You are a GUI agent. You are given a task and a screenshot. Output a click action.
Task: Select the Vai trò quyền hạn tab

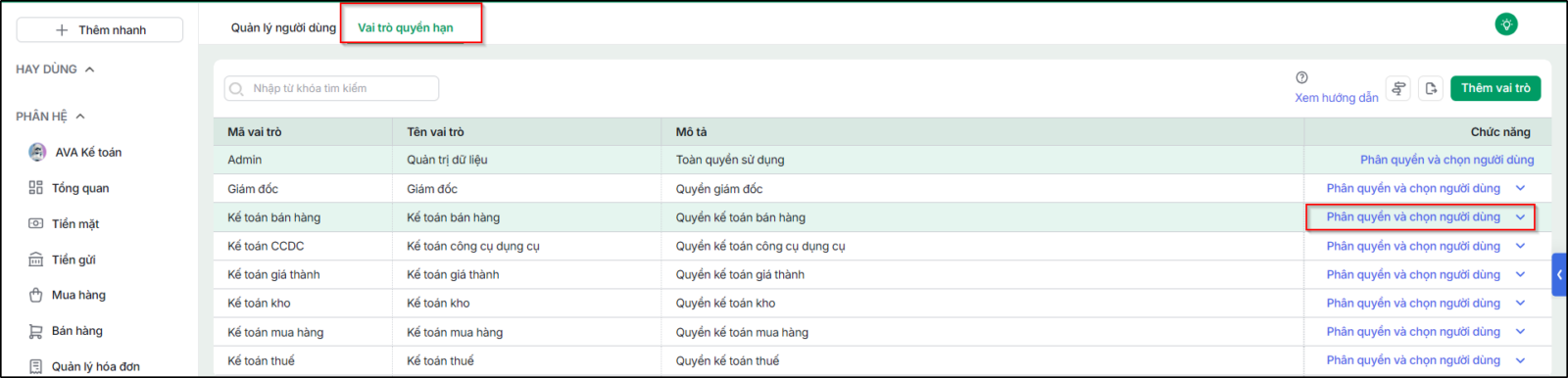coord(406,27)
